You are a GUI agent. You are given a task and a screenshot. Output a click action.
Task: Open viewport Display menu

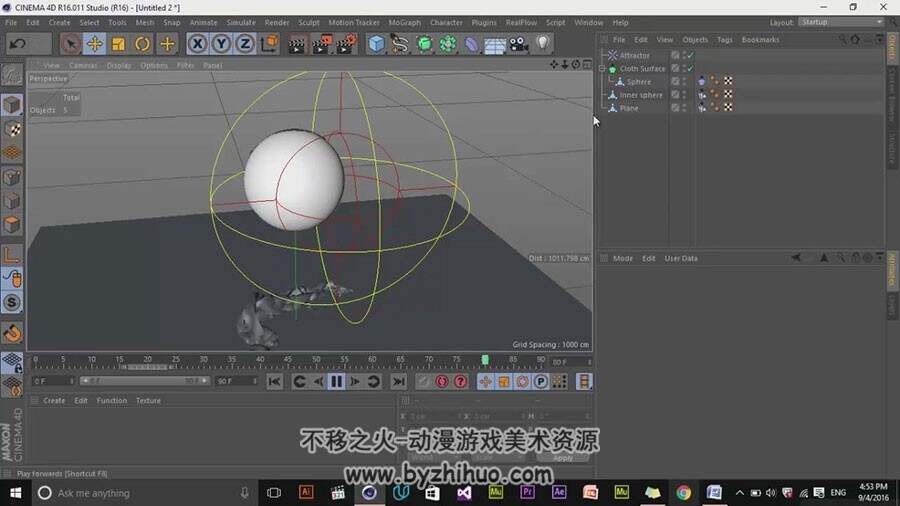coord(119,65)
